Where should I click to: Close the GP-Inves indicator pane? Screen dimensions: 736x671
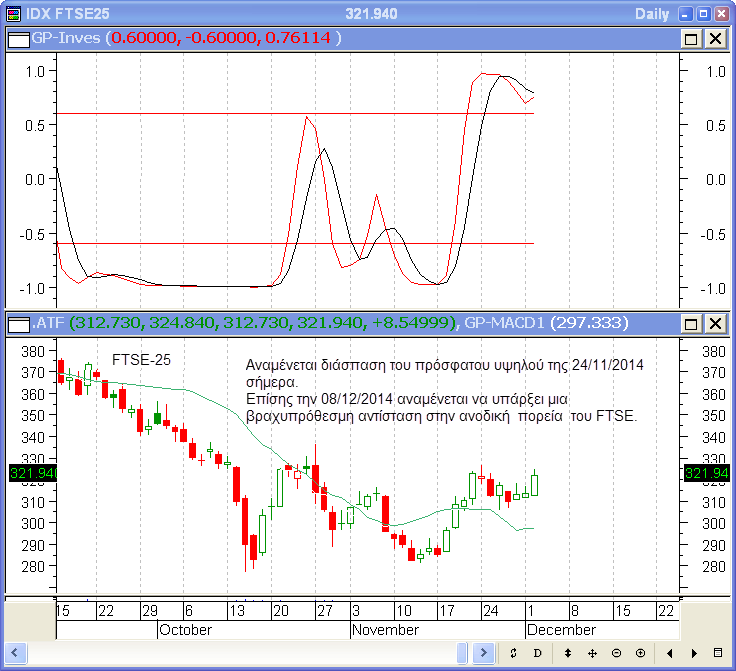pos(715,38)
